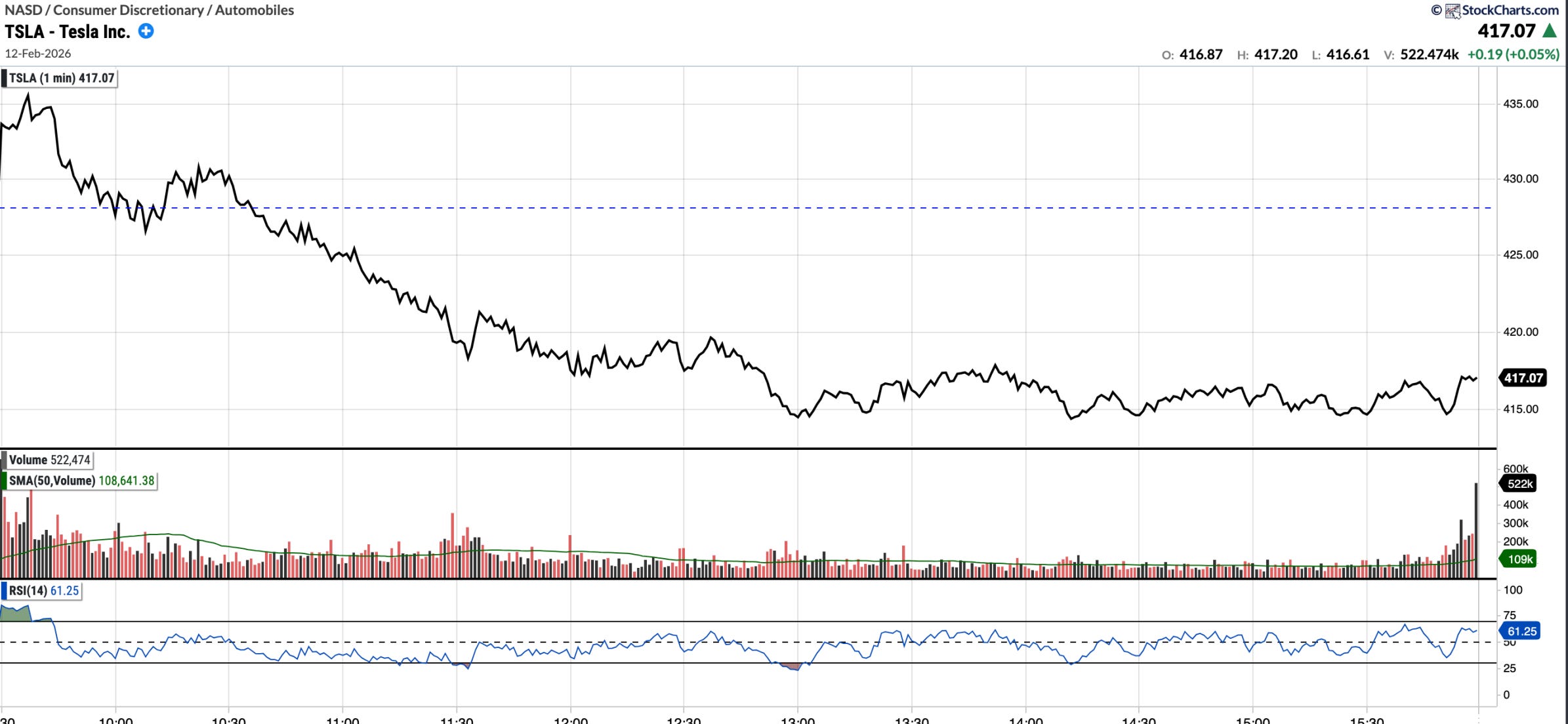The width and height of the screenshot is (1568, 724).
Task: Click the black 417.07 price tag on axis
Action: tap(1523, 378)
